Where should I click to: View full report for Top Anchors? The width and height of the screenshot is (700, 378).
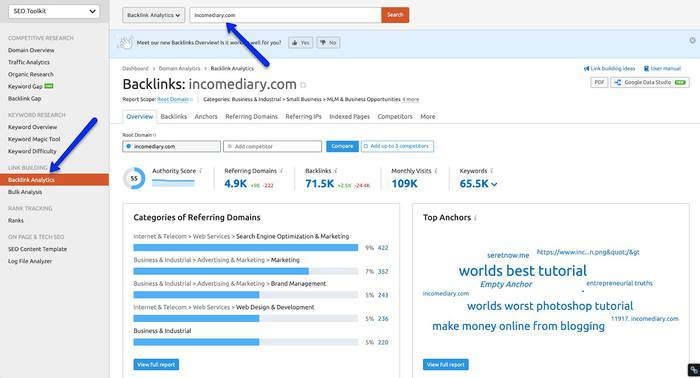(x=446, y=365)
